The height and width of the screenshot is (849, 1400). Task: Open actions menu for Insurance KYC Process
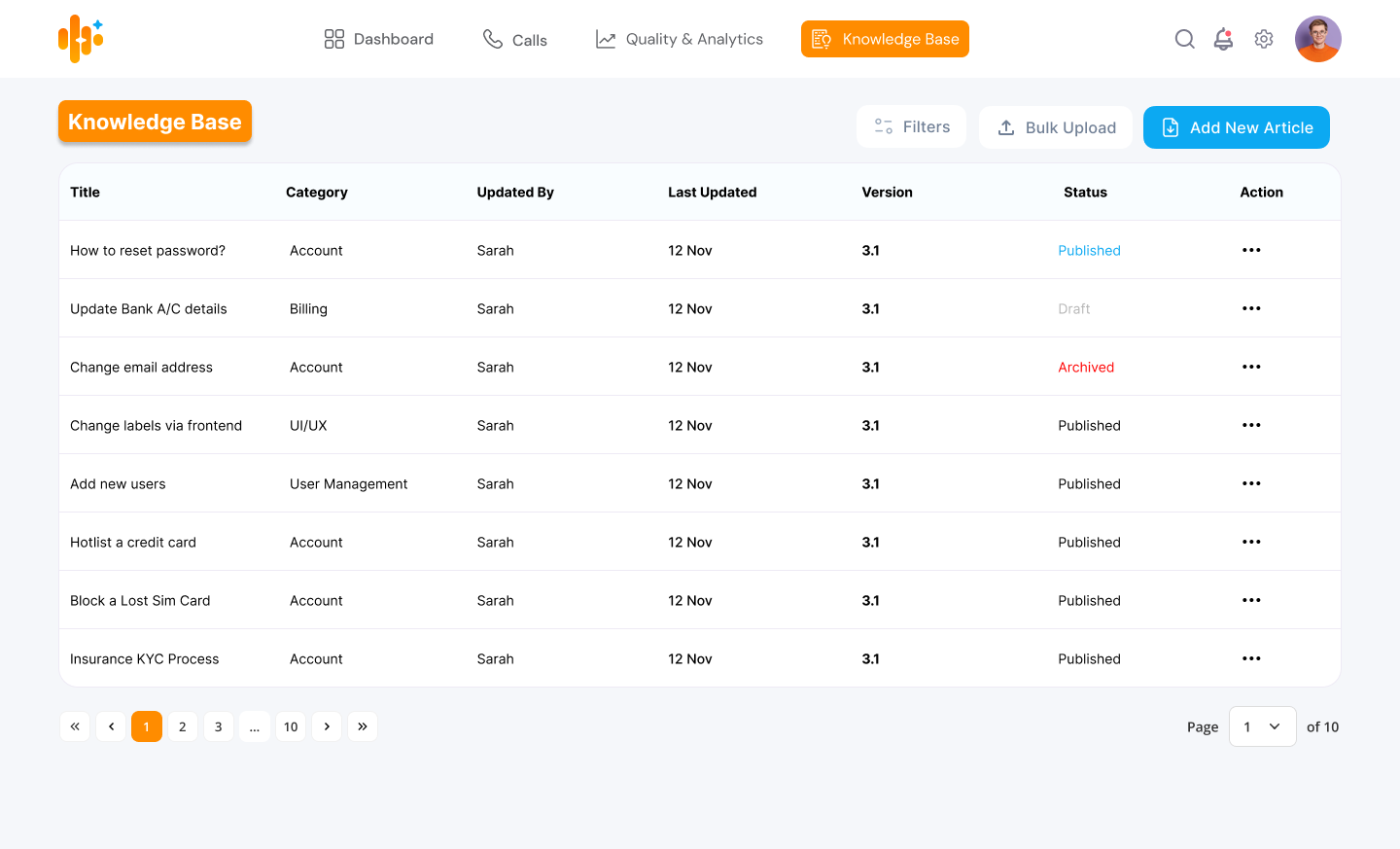pos(1251,658)
